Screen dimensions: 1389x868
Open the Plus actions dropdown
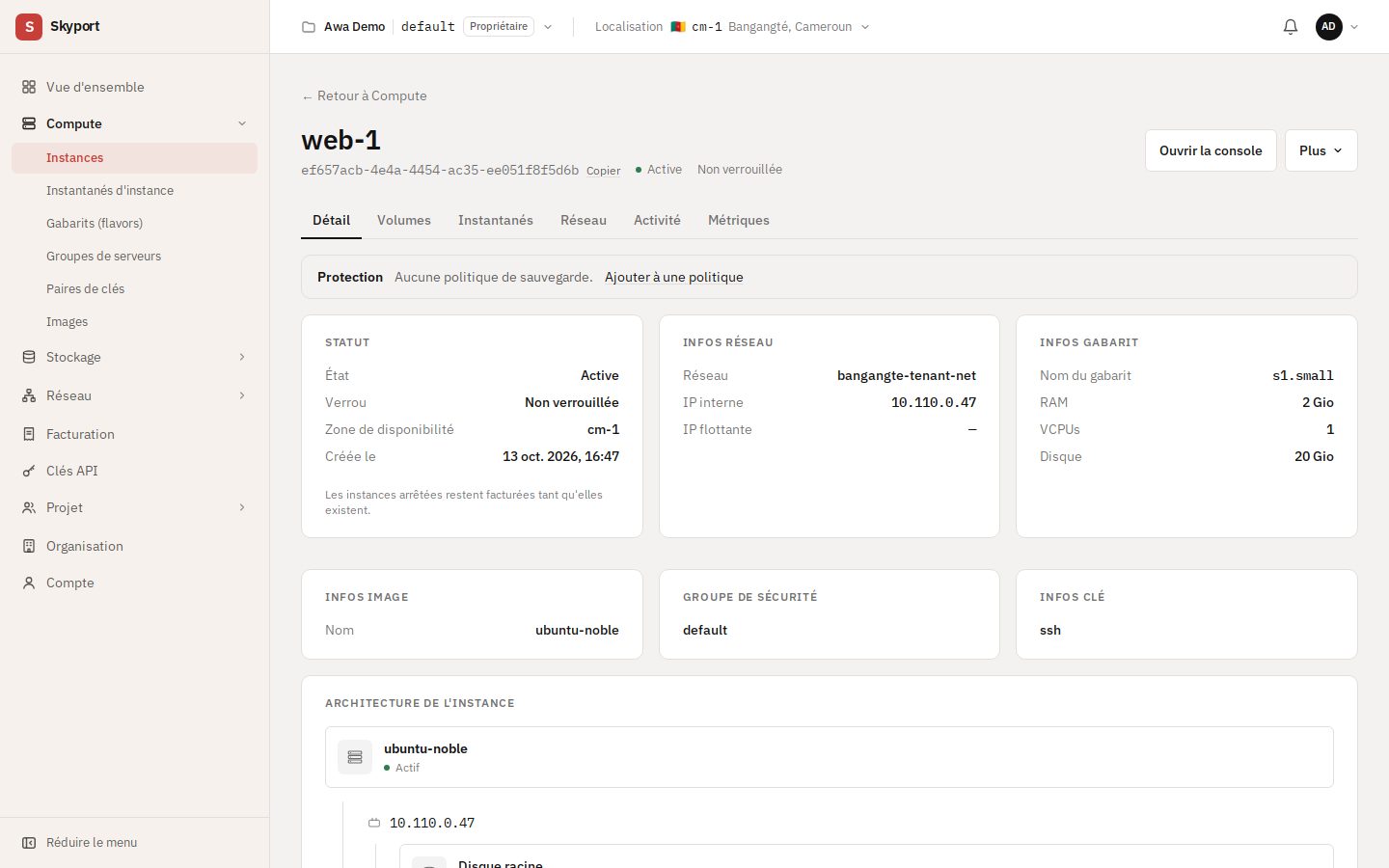coord(1321,150)
